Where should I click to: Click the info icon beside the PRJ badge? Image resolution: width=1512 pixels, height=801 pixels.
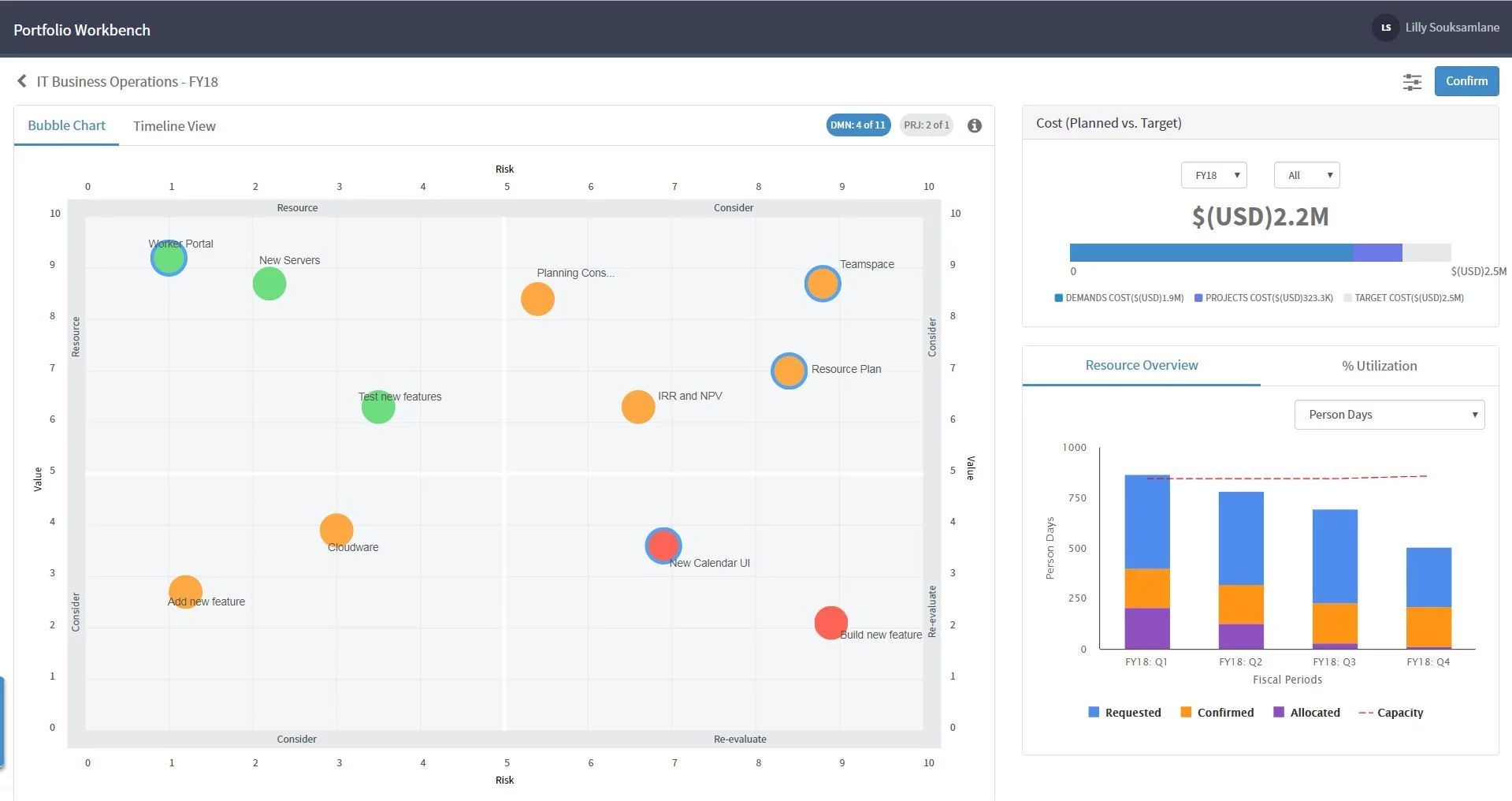click(x=975, y=125)
